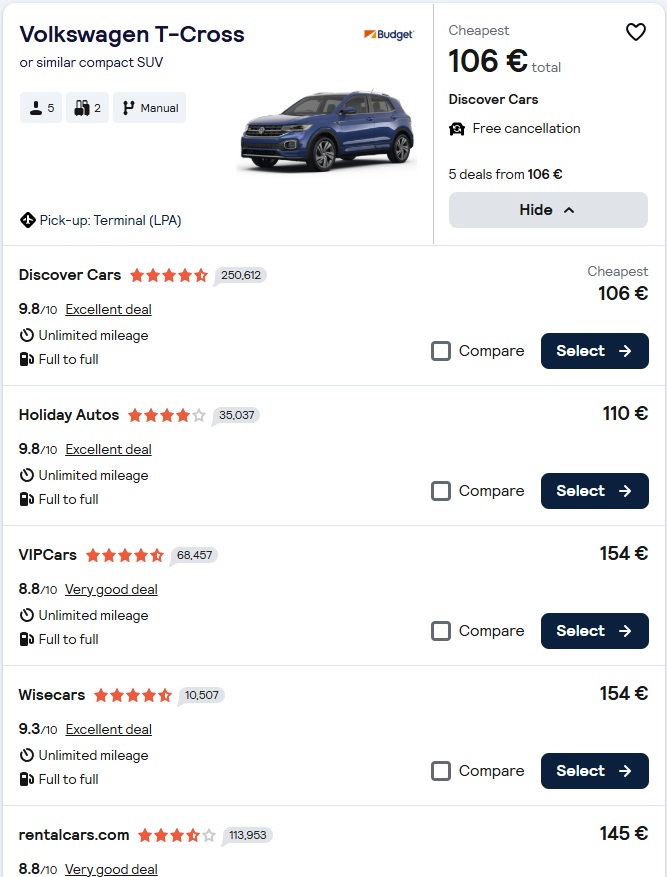Image resolution: width=667 pixels, height=877 pixels.
Task: Toggle Compare checkbox for Wisecars
Action: click(x=441, y=771)
